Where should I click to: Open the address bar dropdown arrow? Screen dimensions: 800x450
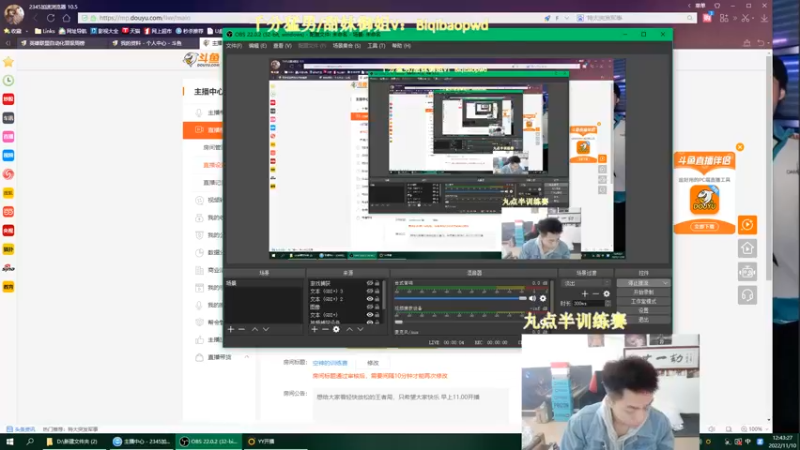click(566, 18)
